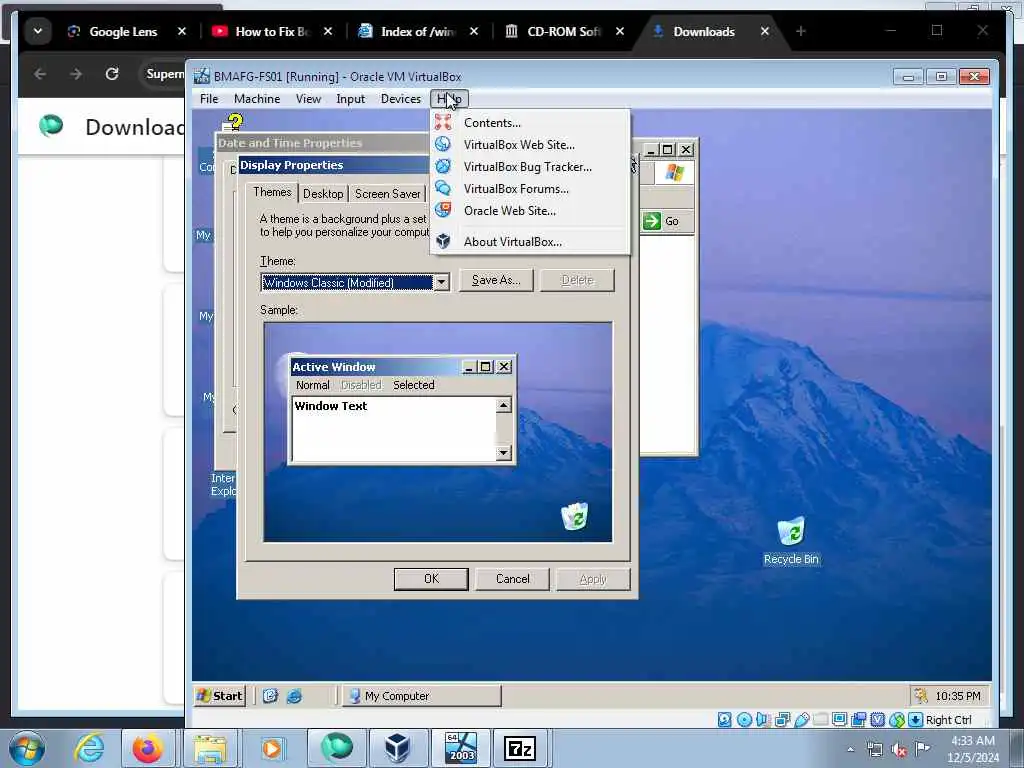Screen dimensions: 1024x768
Task: Click Go button in guest window
Action: [x=664, y=221]
